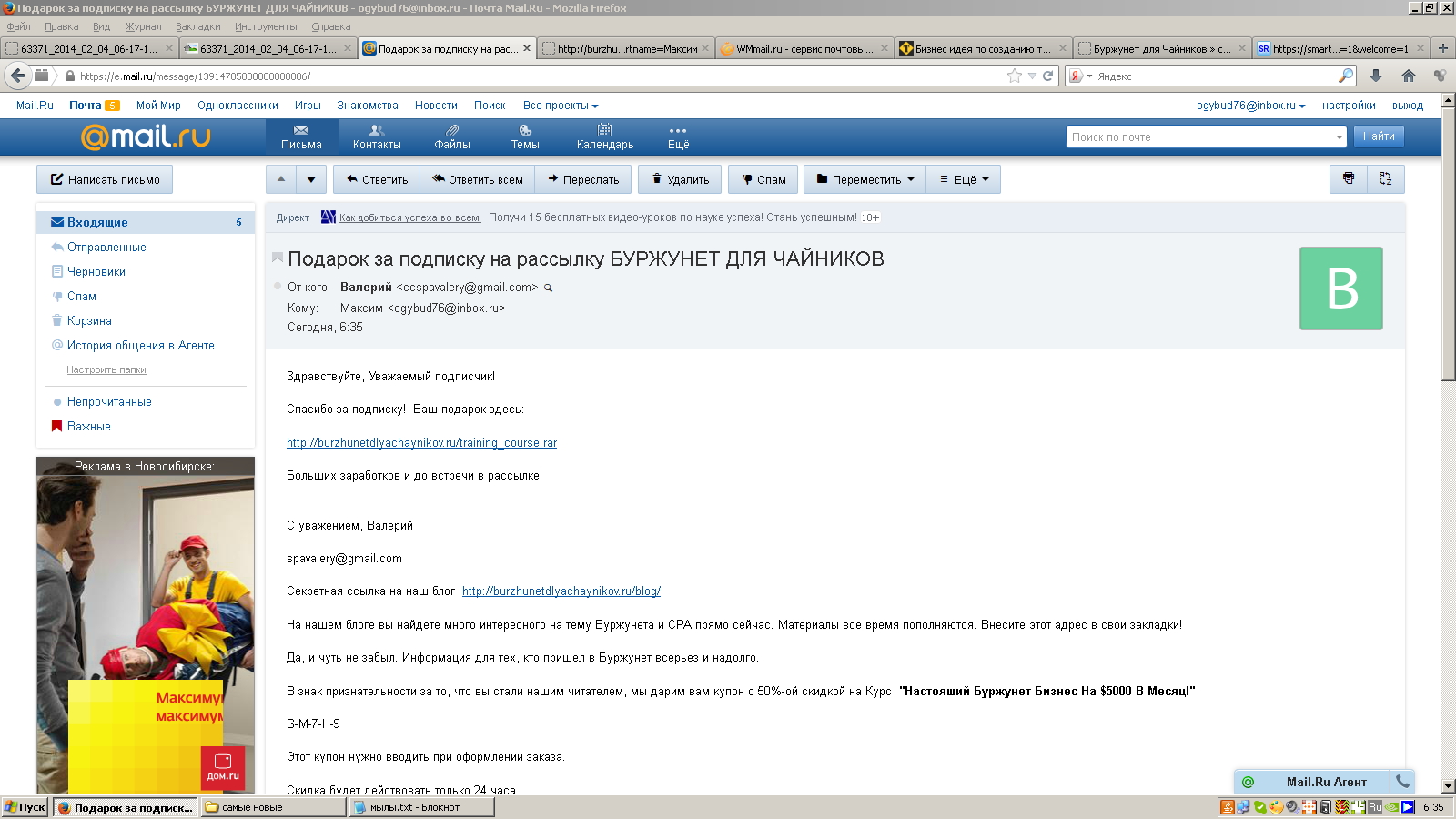Screen dimensions: 1456x819
Task: Switch to мылы.txt - Блокнот in taskbar
Action: [x=422, y=807]
